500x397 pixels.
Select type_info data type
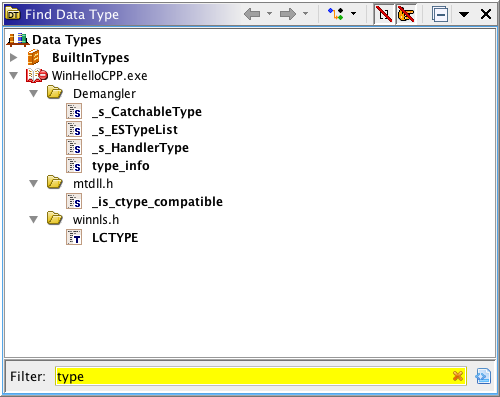pos(121,166)
